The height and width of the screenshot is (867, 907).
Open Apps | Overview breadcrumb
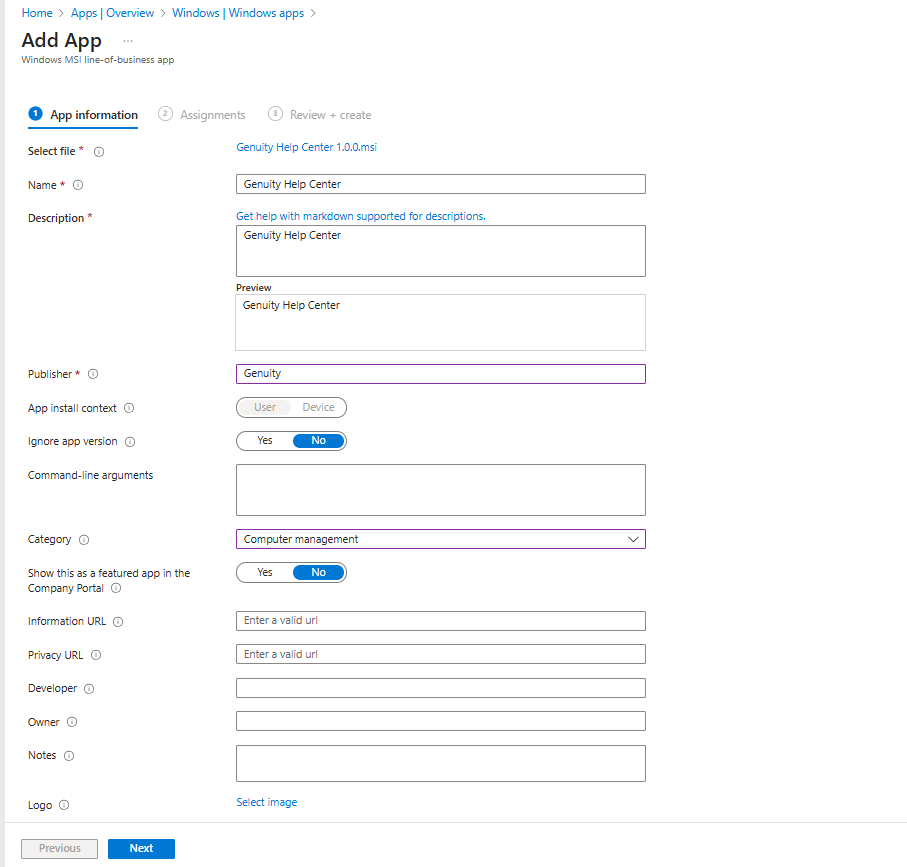[112, 13]
